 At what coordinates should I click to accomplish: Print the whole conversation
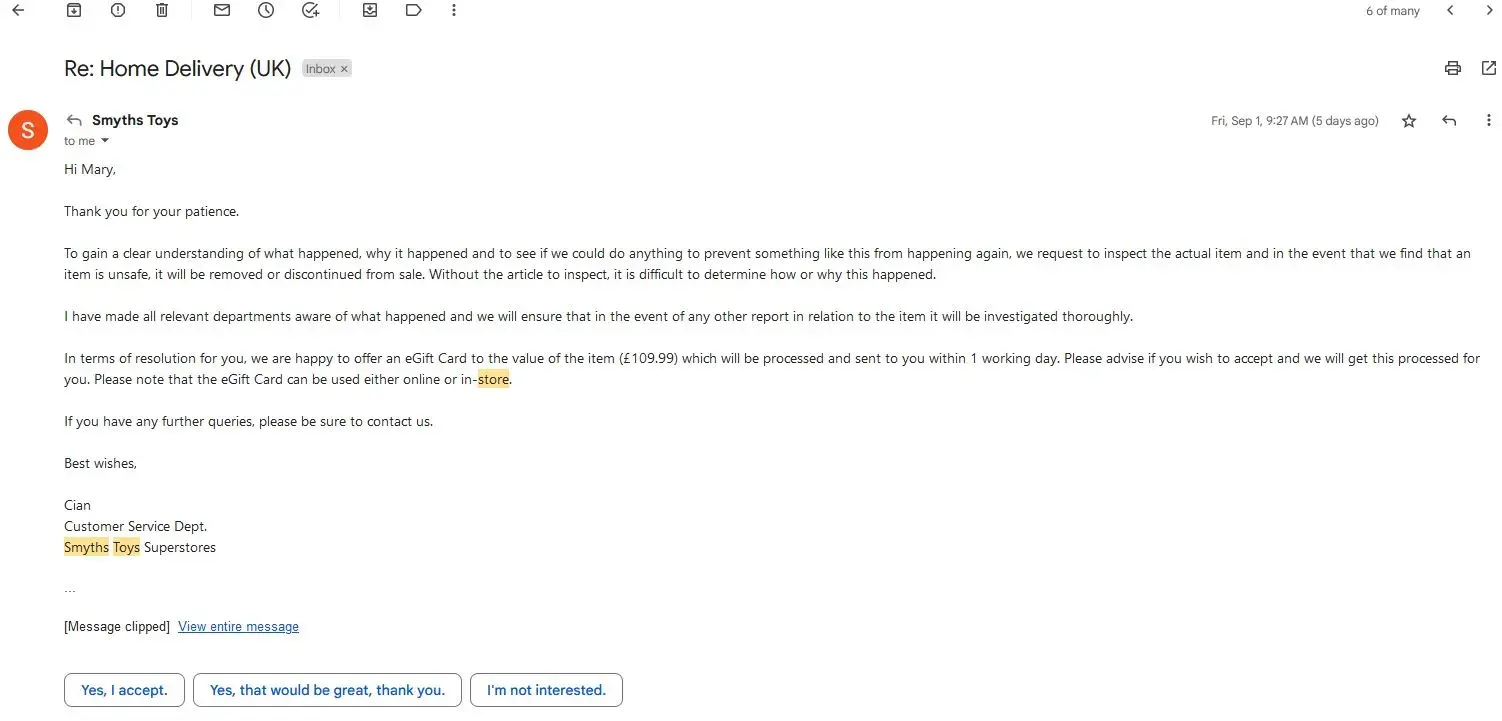tap(1452, 68)
